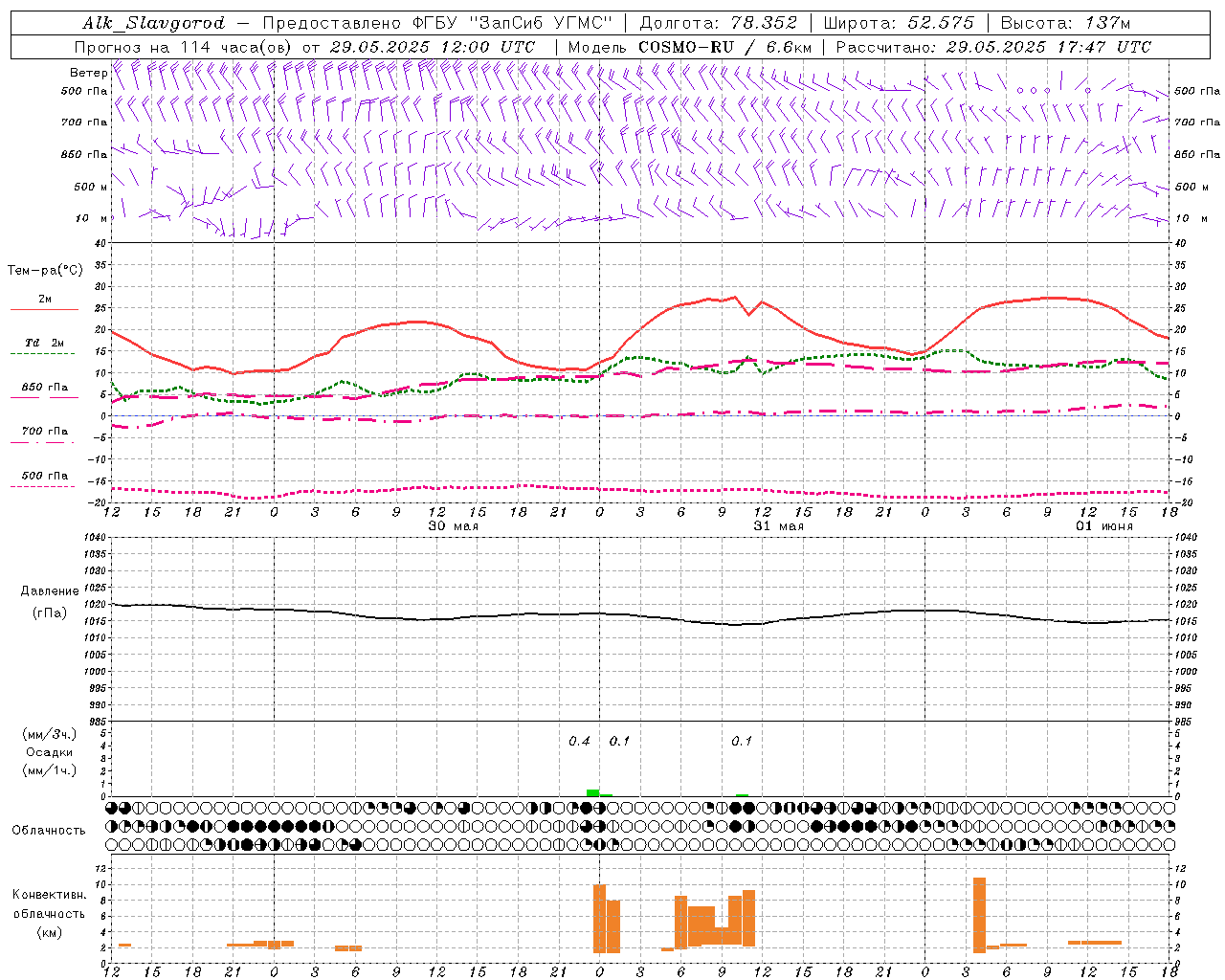Click the '30 мая' date label
Image resolution: width=1225 pixels, height=980 pixels.
[453, 526]
